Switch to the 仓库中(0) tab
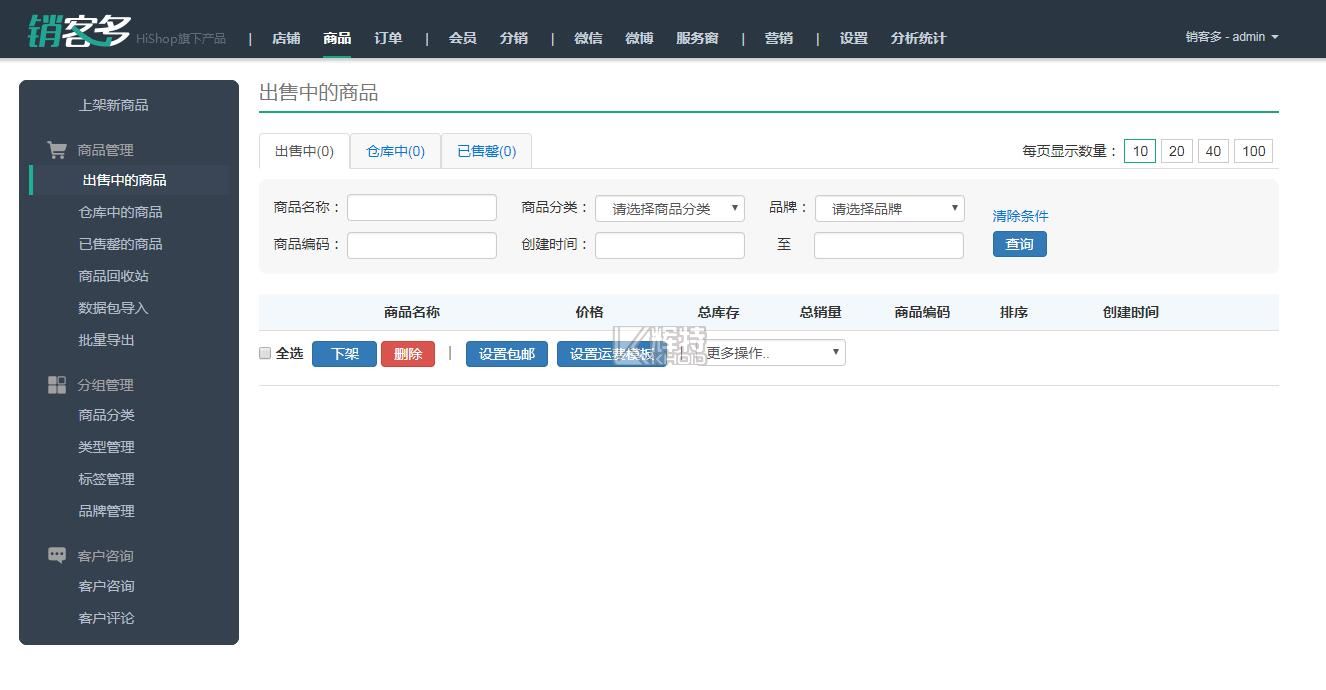1326x690 pixels. point(395,151)
